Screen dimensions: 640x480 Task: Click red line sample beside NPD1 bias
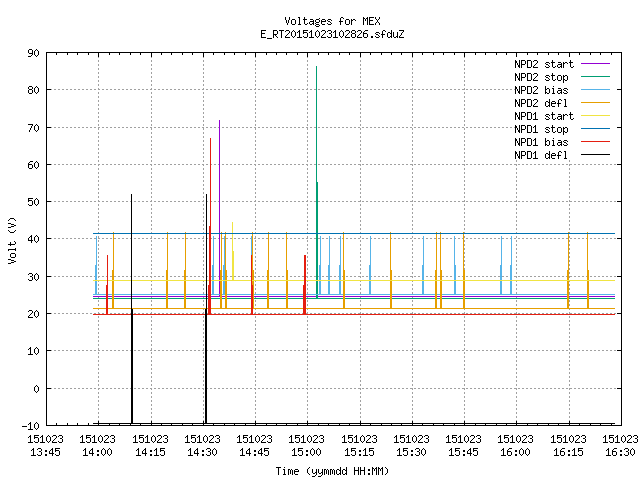[x=595, y=142]
